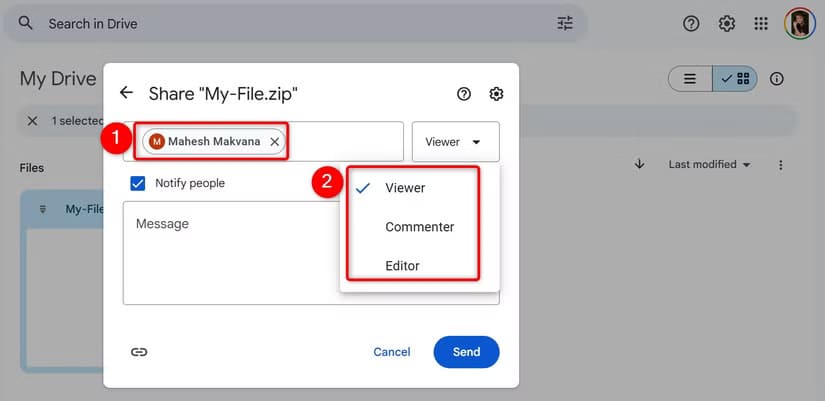Remove Mahesh Makvana recipient chip
Screen dimensions: 825x401
pyautogui.click(x=274, y=142)
